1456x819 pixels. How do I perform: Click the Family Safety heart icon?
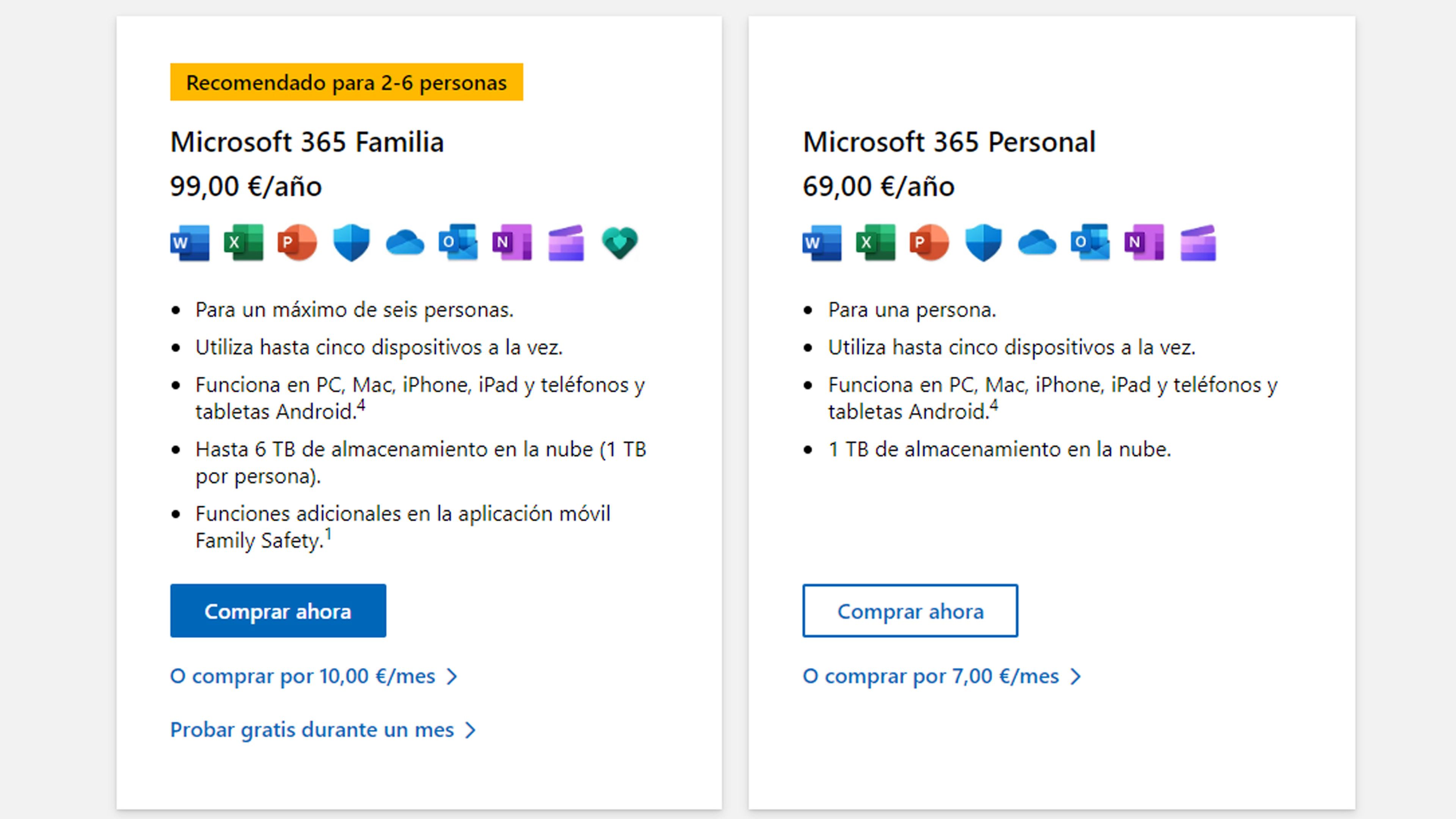pyautogui.click(x=620, y=243)
